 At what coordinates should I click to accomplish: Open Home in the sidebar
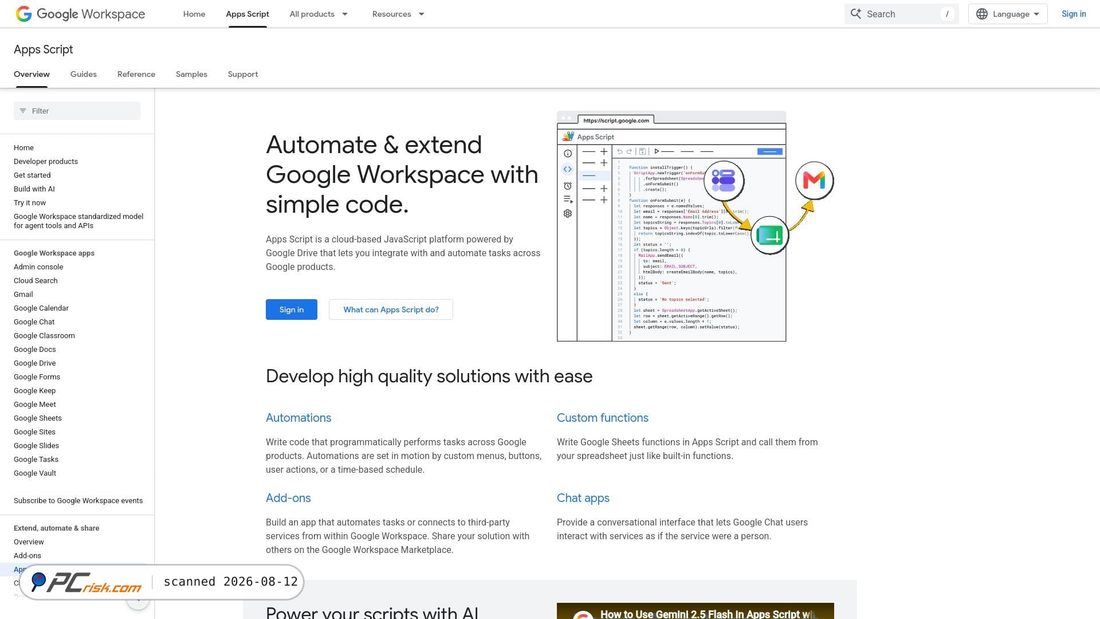pyautogui.click(x=23, y=148)
